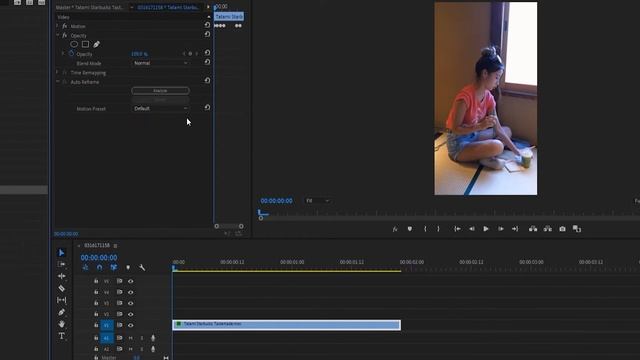Viewport: 640px width, 360px height.
Task: Go to In point
Action: coord(457,229)
